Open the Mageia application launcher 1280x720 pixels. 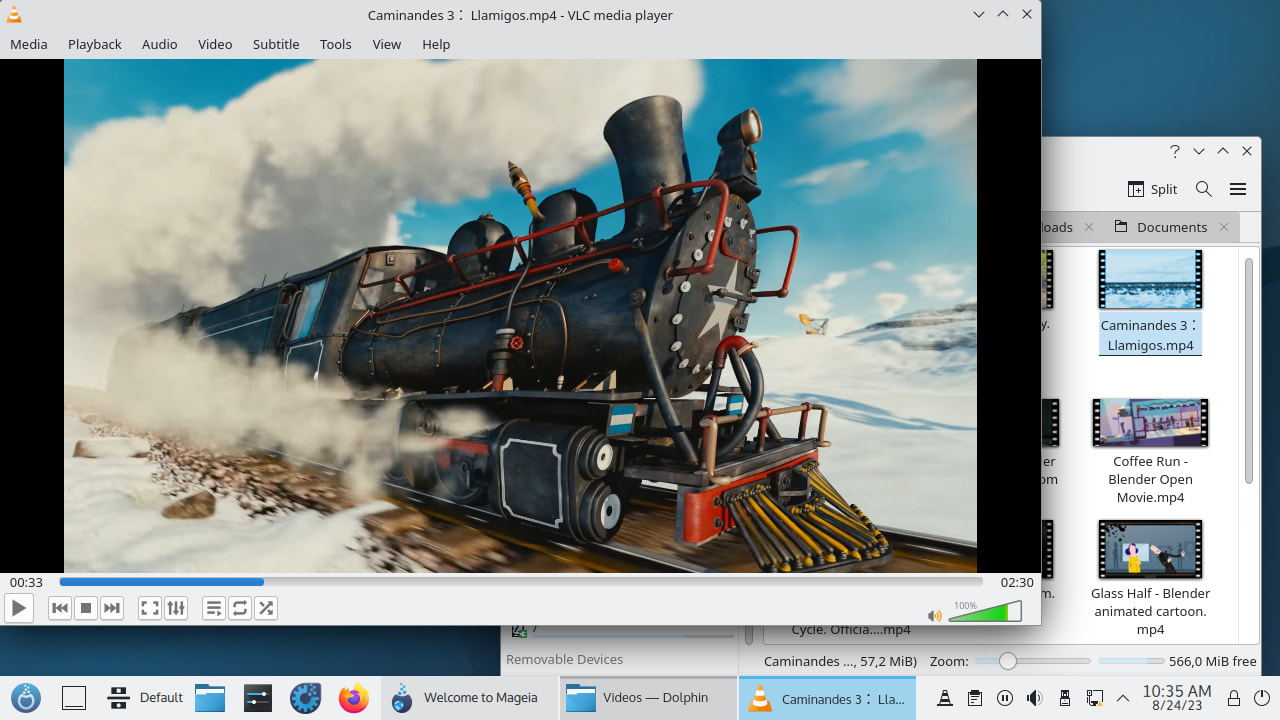point(26,698)
